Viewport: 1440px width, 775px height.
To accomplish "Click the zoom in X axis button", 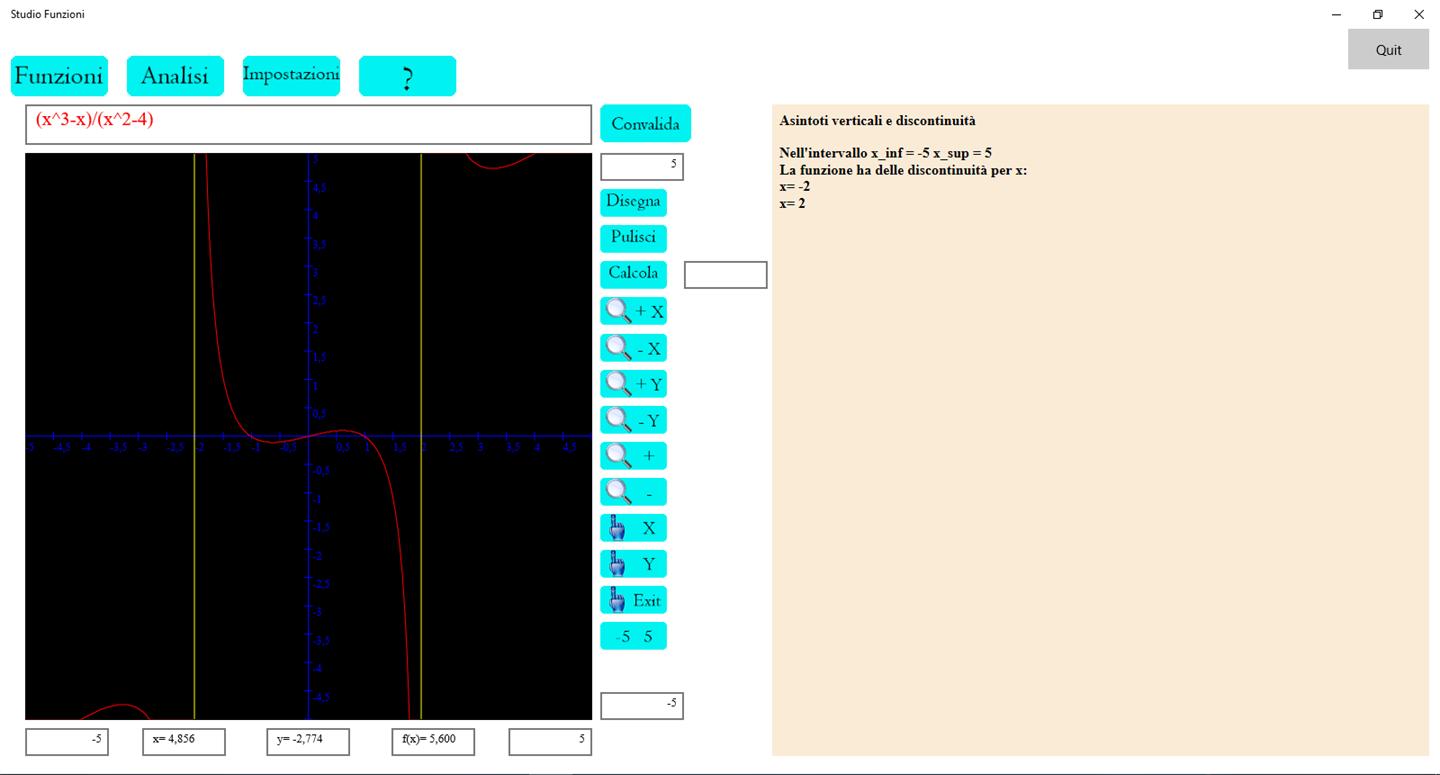I will (x=633, y=311).
